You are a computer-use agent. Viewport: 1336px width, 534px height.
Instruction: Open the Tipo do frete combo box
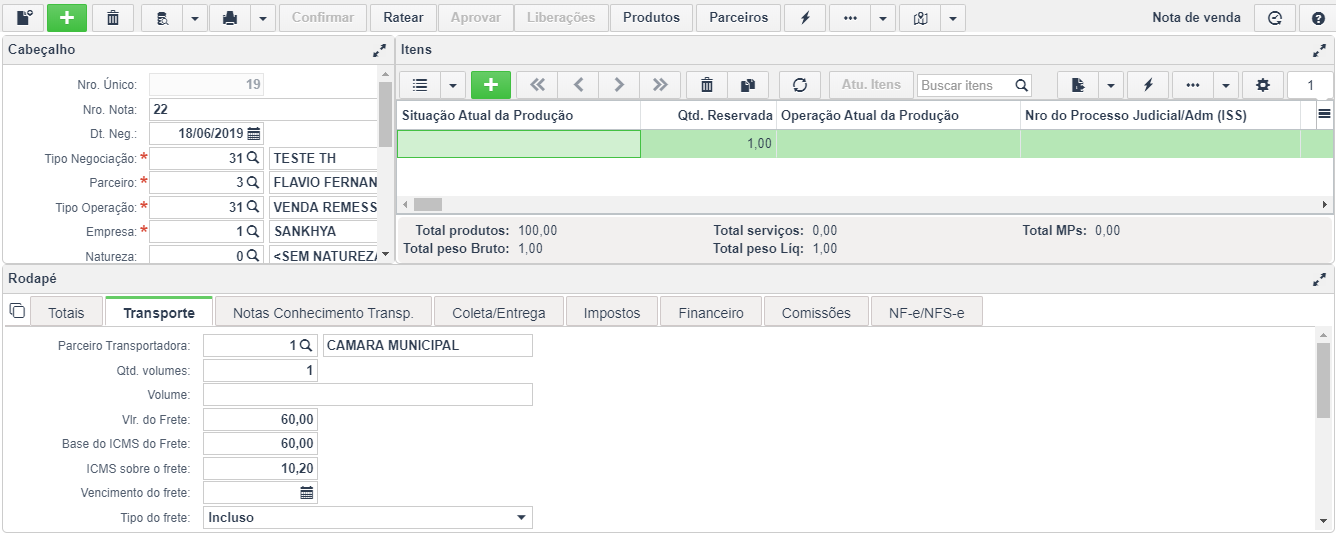[x=368, y=517]
